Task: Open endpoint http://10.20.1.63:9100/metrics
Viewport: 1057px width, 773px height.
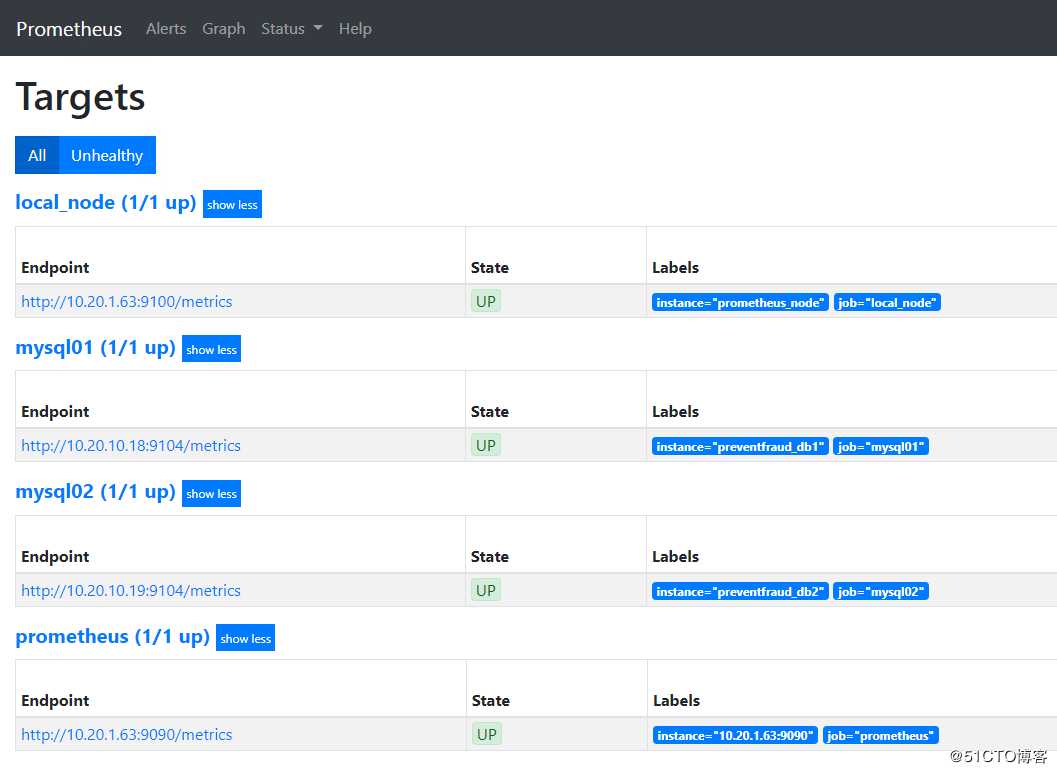Action: (x=127, y=302)
